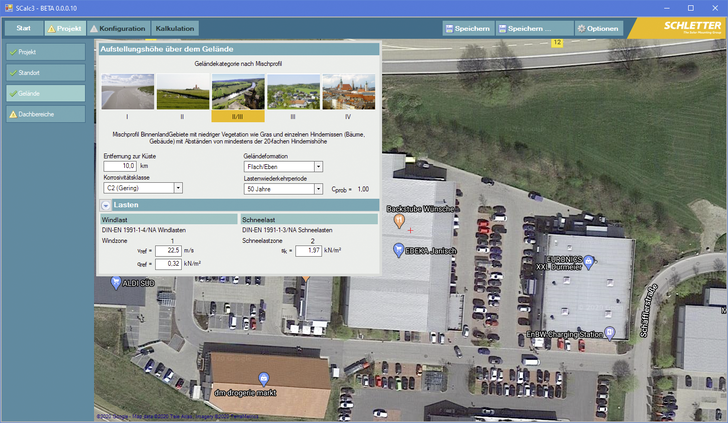Click the Backstube Wünsche restaurant map pin
728x423 pixels.
(x=397, y=220)
